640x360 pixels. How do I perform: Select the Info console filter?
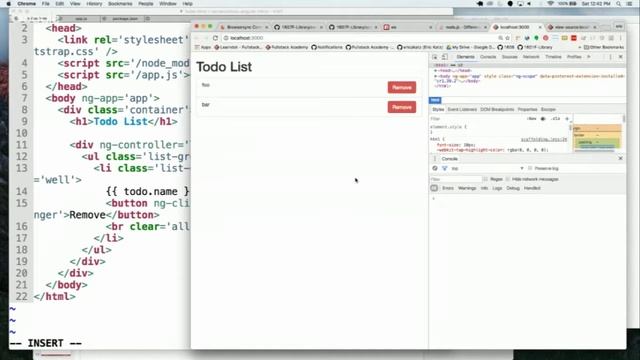point(484,188)
